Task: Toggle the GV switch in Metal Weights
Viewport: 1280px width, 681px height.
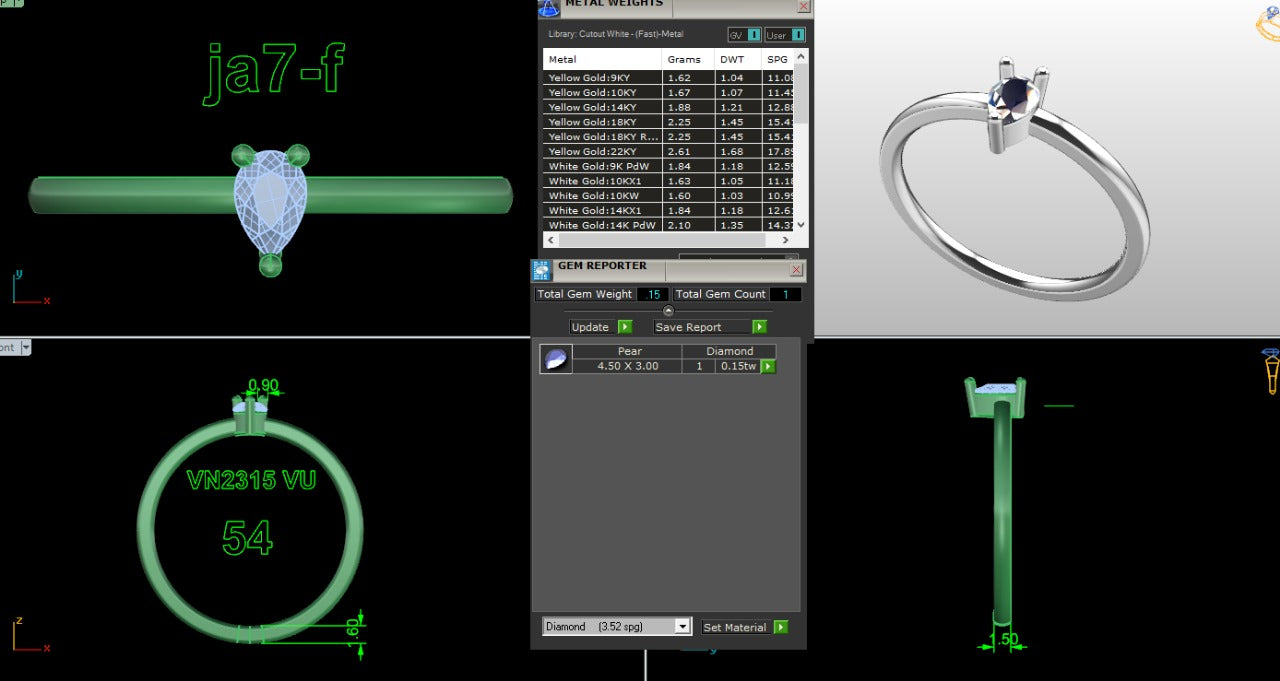Action: [744, 35]
